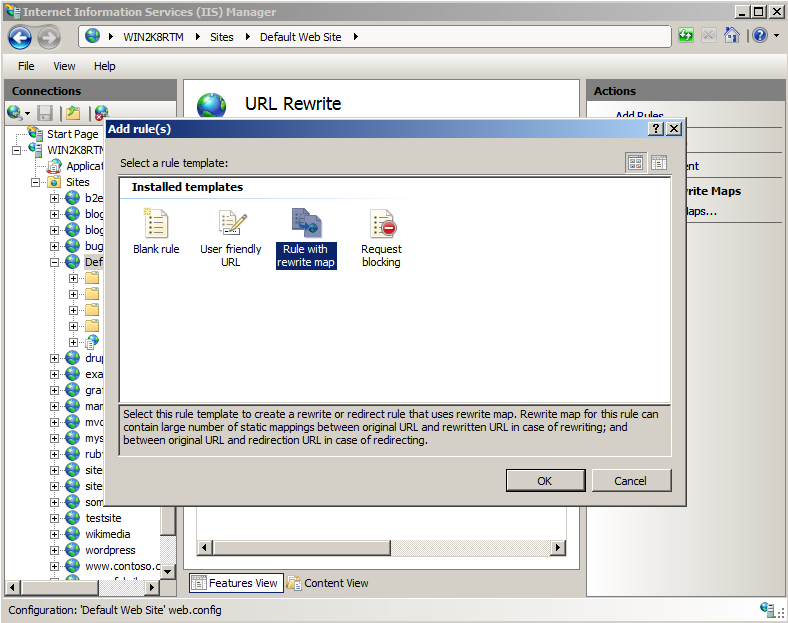
Task: Select the testsite tree item
Action: [x=103, y=518]
